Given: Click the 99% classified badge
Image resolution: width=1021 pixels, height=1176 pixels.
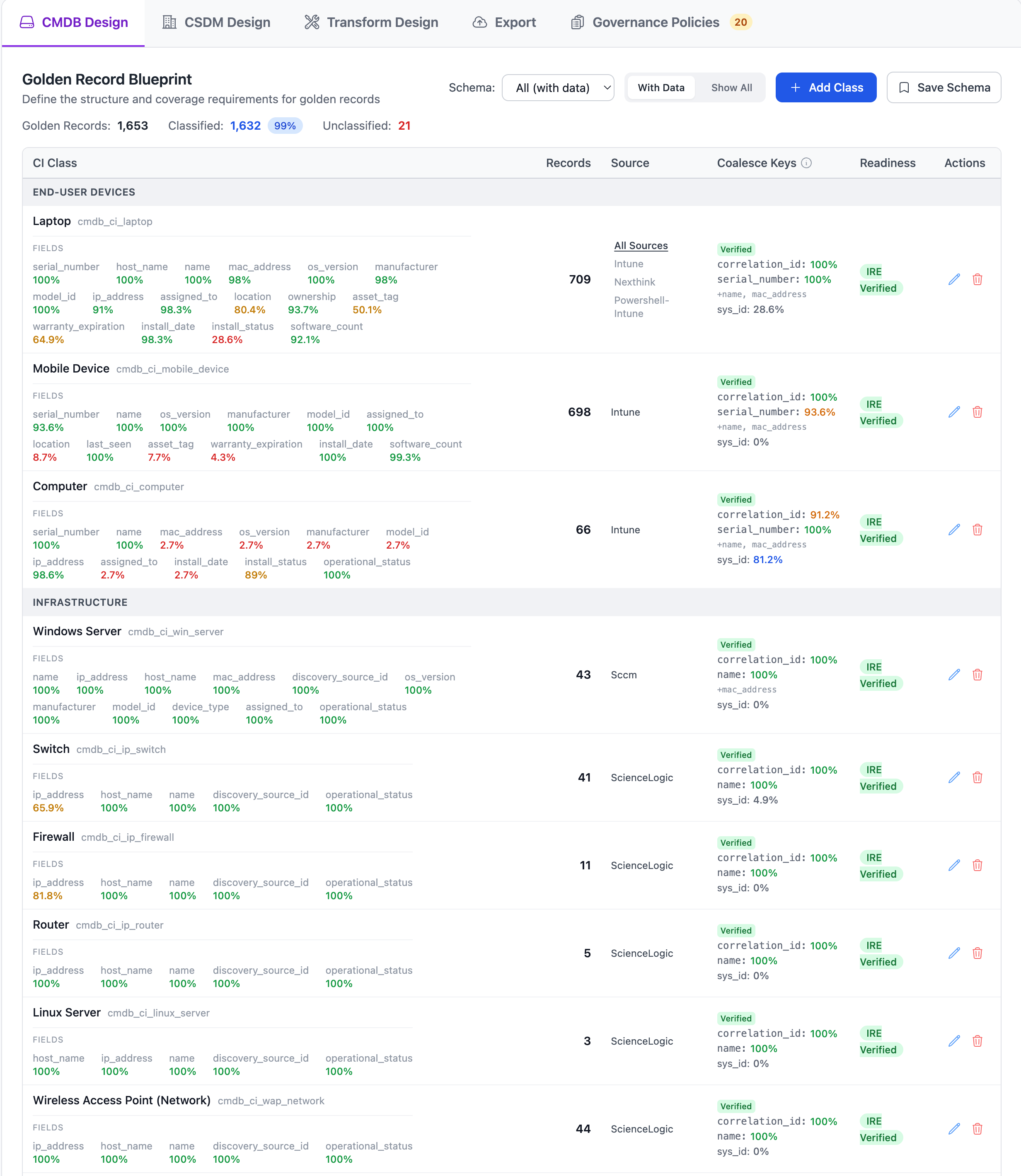Looking at the screenshot, I should [x=285, y=125].
